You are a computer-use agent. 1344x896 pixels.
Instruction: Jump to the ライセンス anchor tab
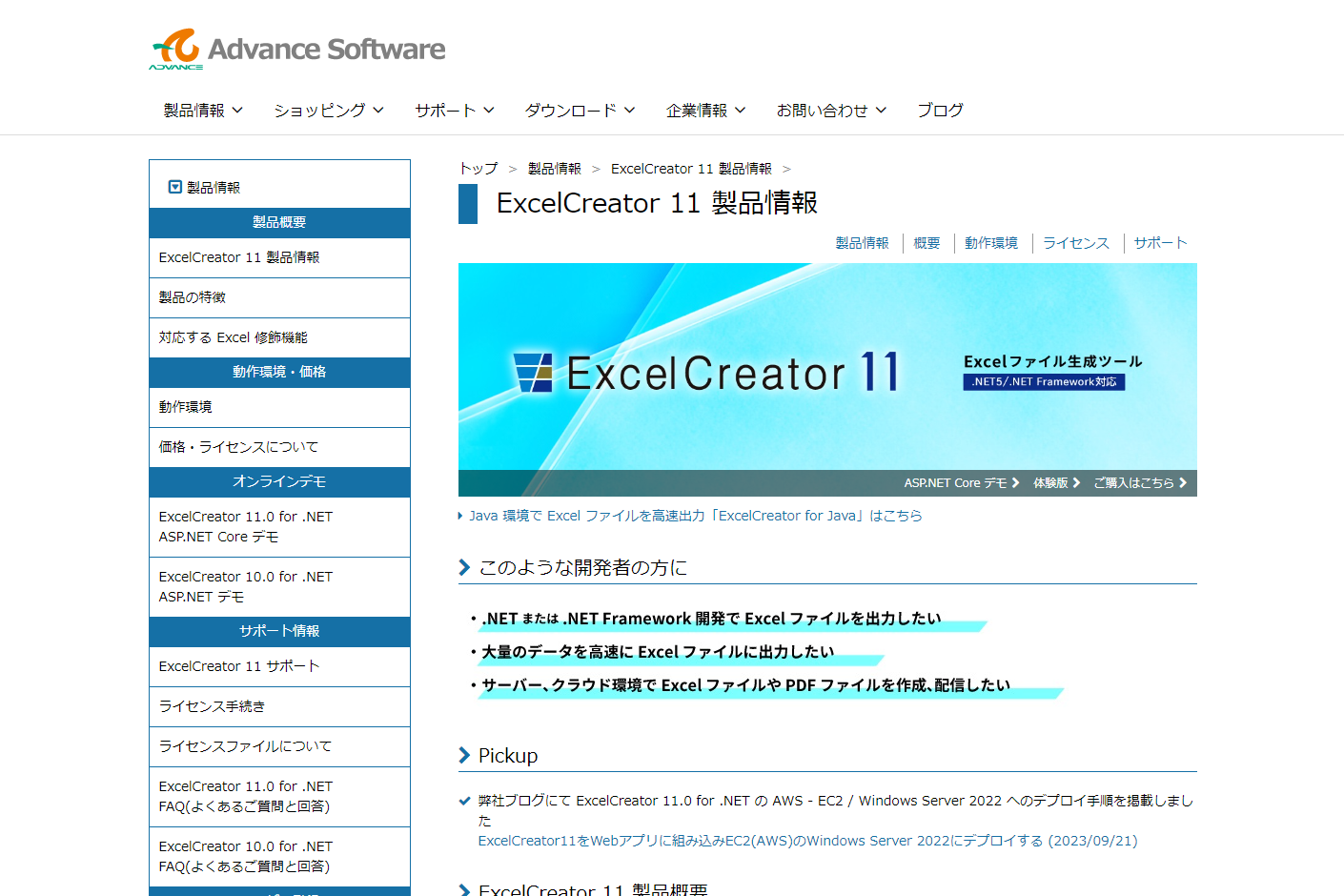[x=1076, y=243]
